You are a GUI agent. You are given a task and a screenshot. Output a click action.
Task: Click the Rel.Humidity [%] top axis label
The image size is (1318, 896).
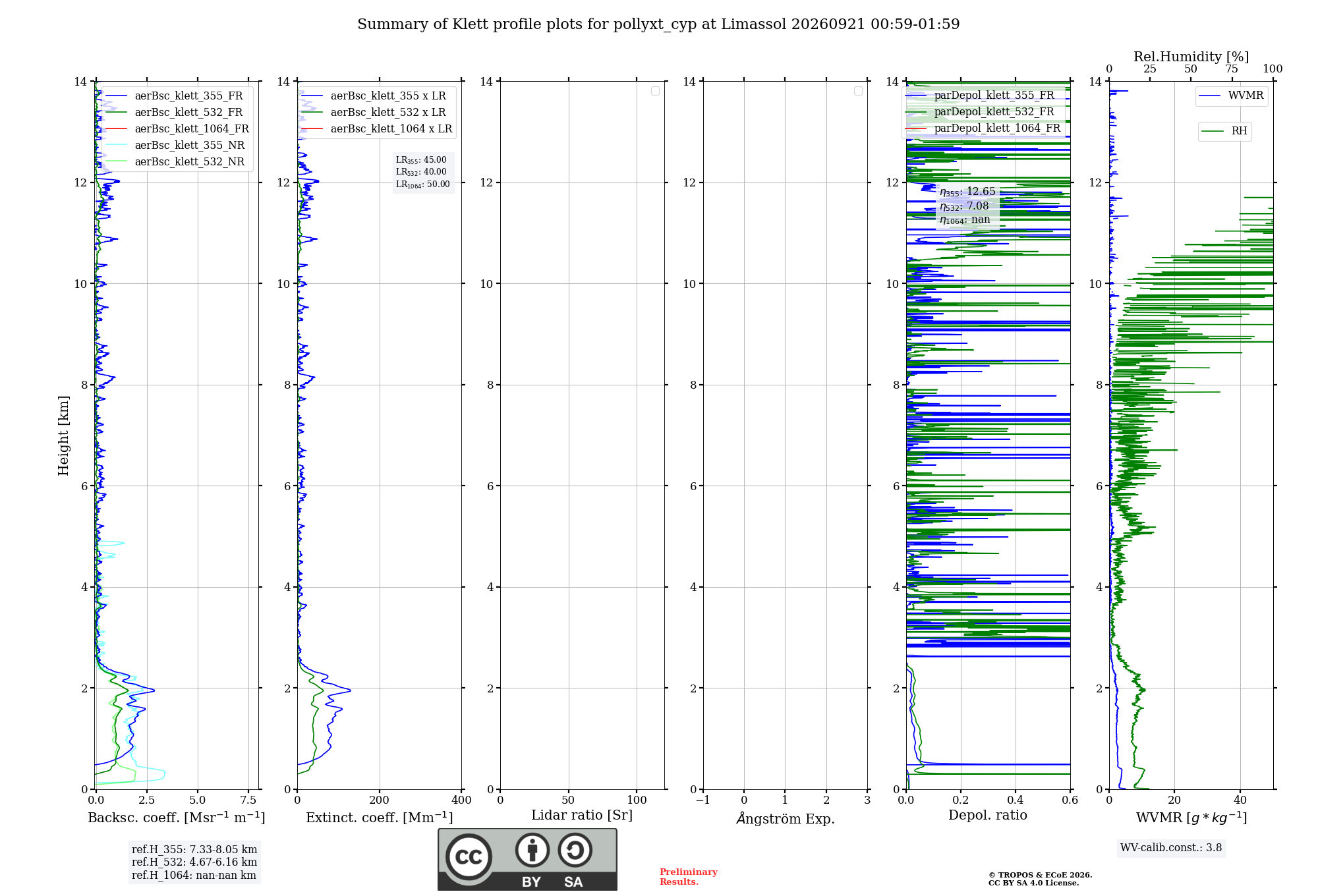tap(1191, 57)
